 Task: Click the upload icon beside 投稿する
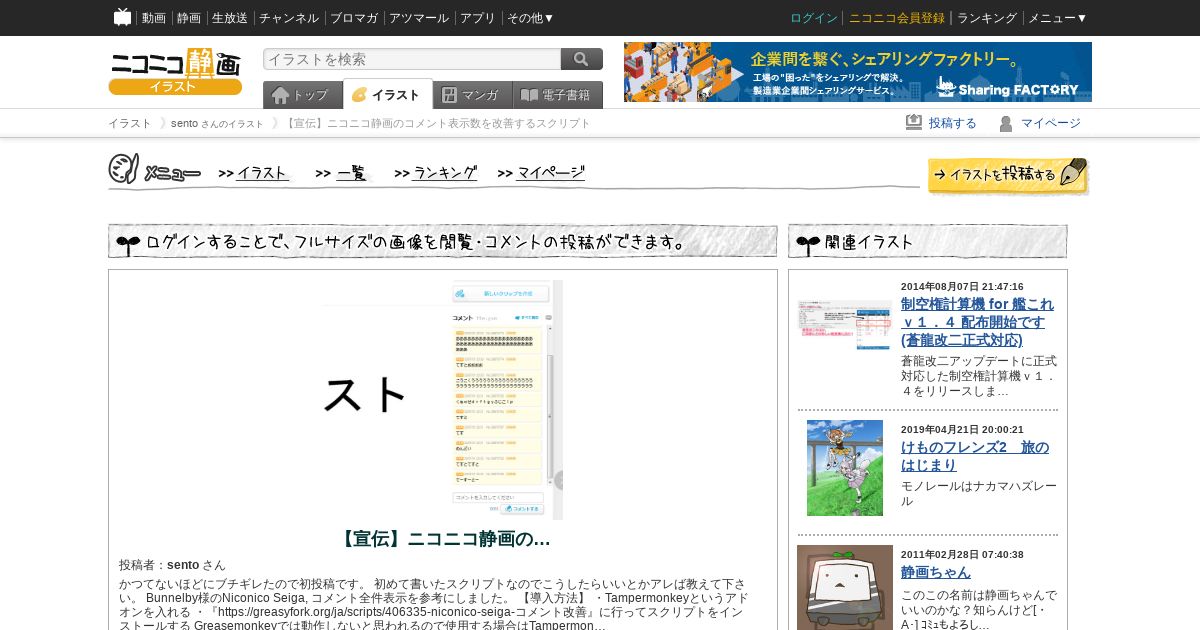click(x=914, y=122)
